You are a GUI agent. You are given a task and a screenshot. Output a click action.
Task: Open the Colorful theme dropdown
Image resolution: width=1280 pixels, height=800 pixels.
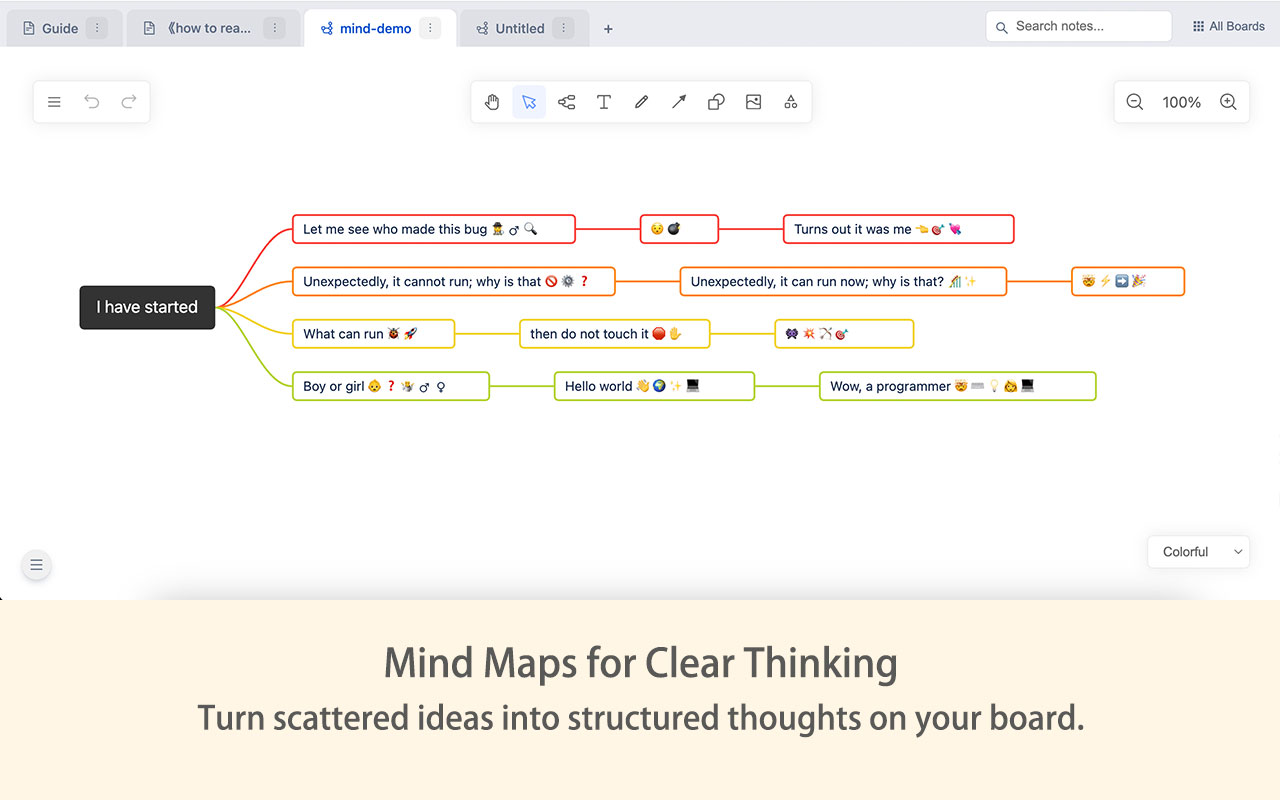coord(1198,552)
